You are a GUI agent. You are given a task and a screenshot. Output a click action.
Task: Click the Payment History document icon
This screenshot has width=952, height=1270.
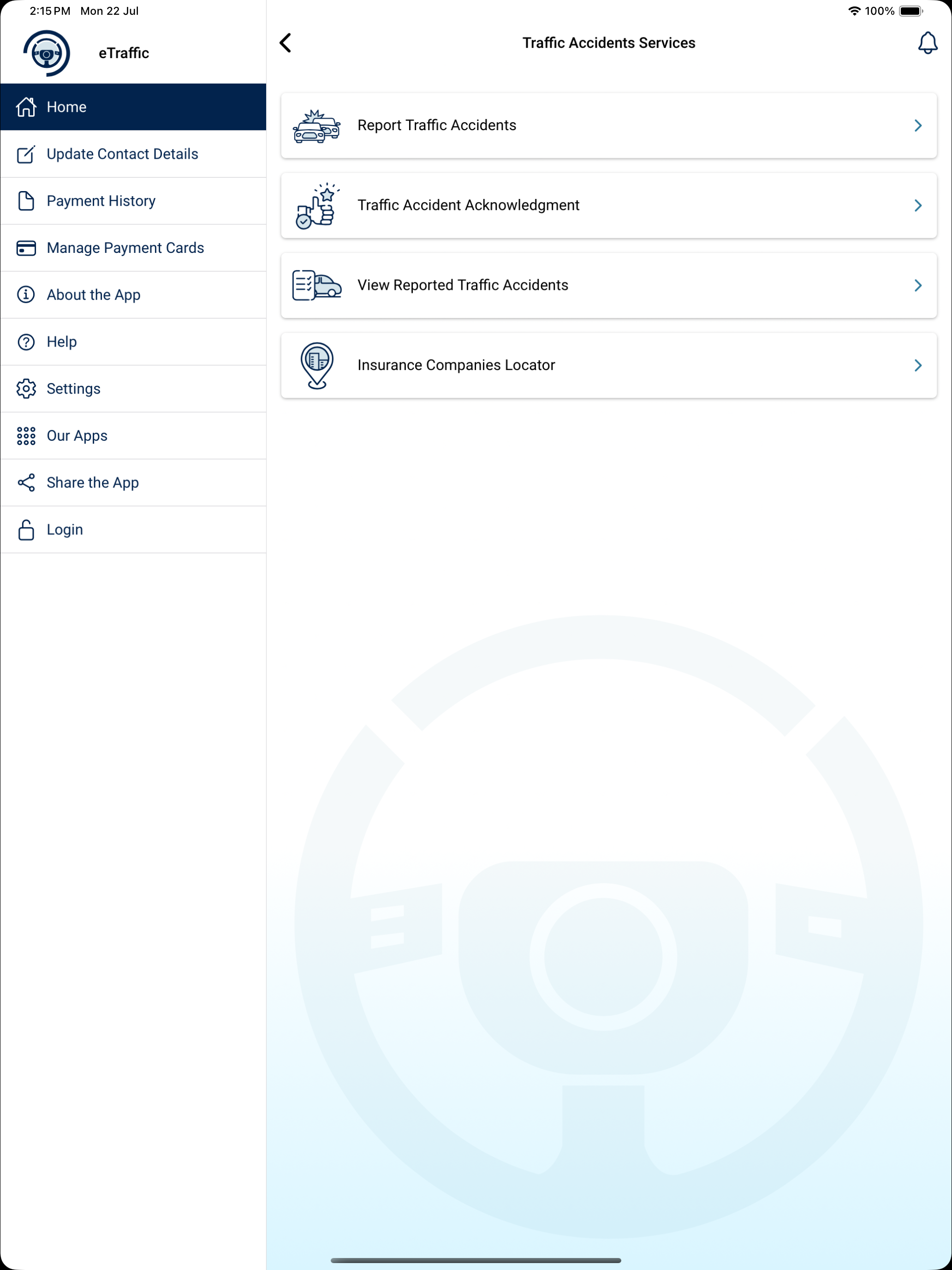26,201
